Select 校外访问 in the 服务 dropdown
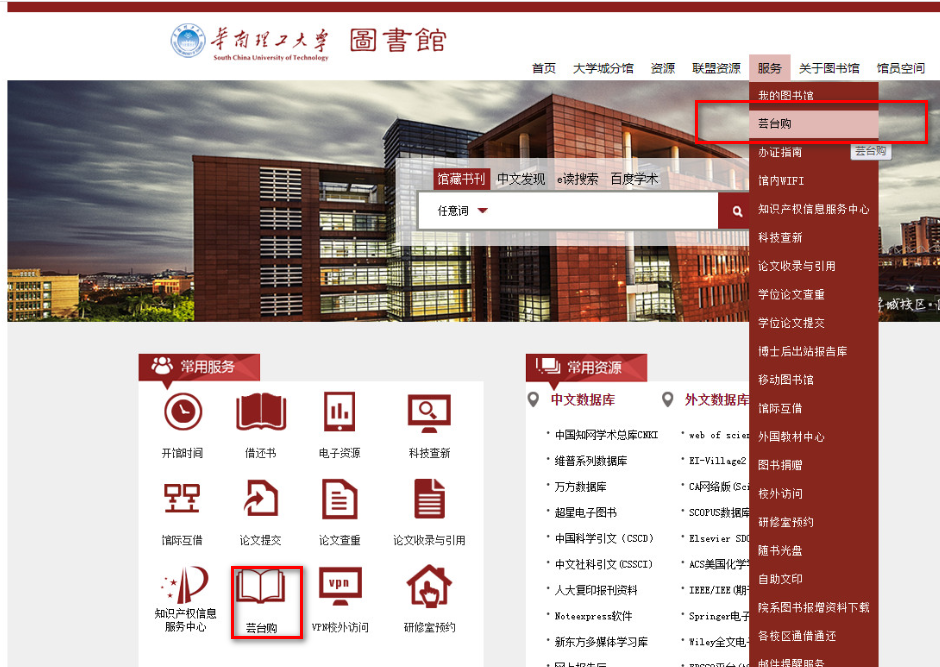The image size is (940, 667). [x=814, y=494]
